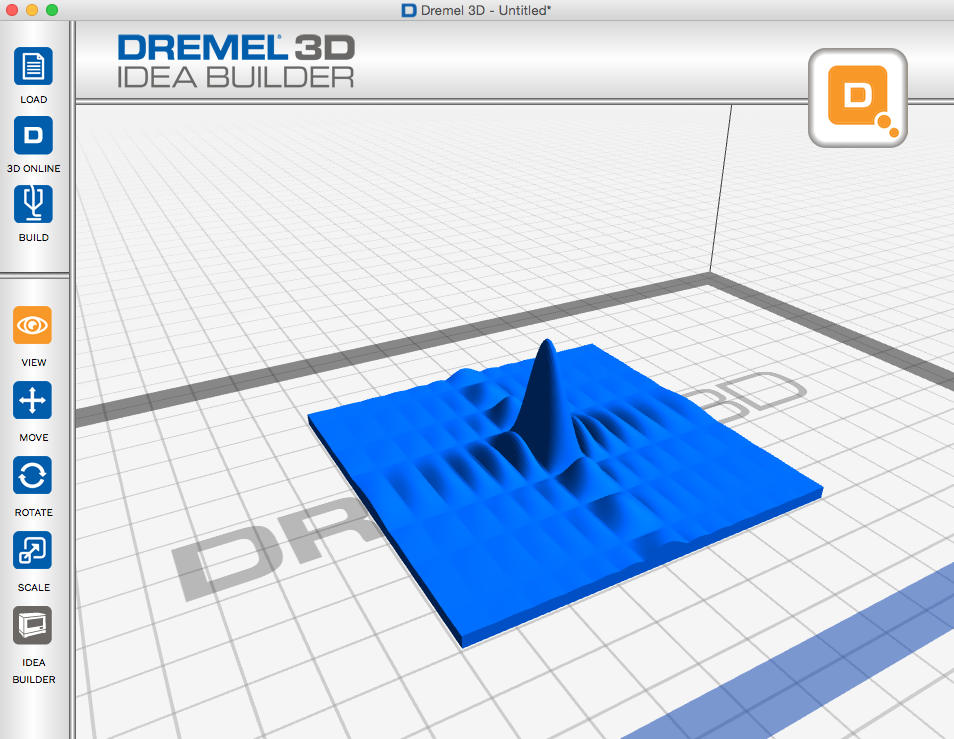Click the yellow minimize window button
Image resolution: width=954 pixels, height=739 pixels.
(x=32, y=10)
